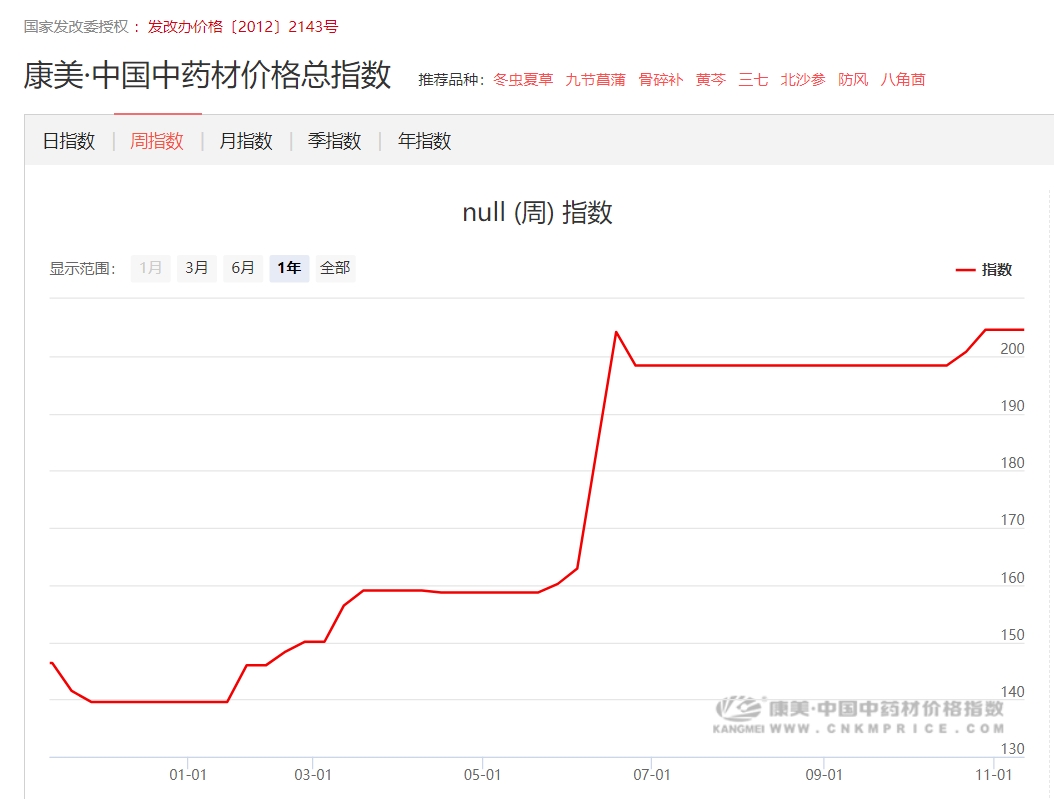This screenshot has width=1054, height=799.
Task: Select the 骨碎补 recommended variety
Action: (x=660, y=80)
